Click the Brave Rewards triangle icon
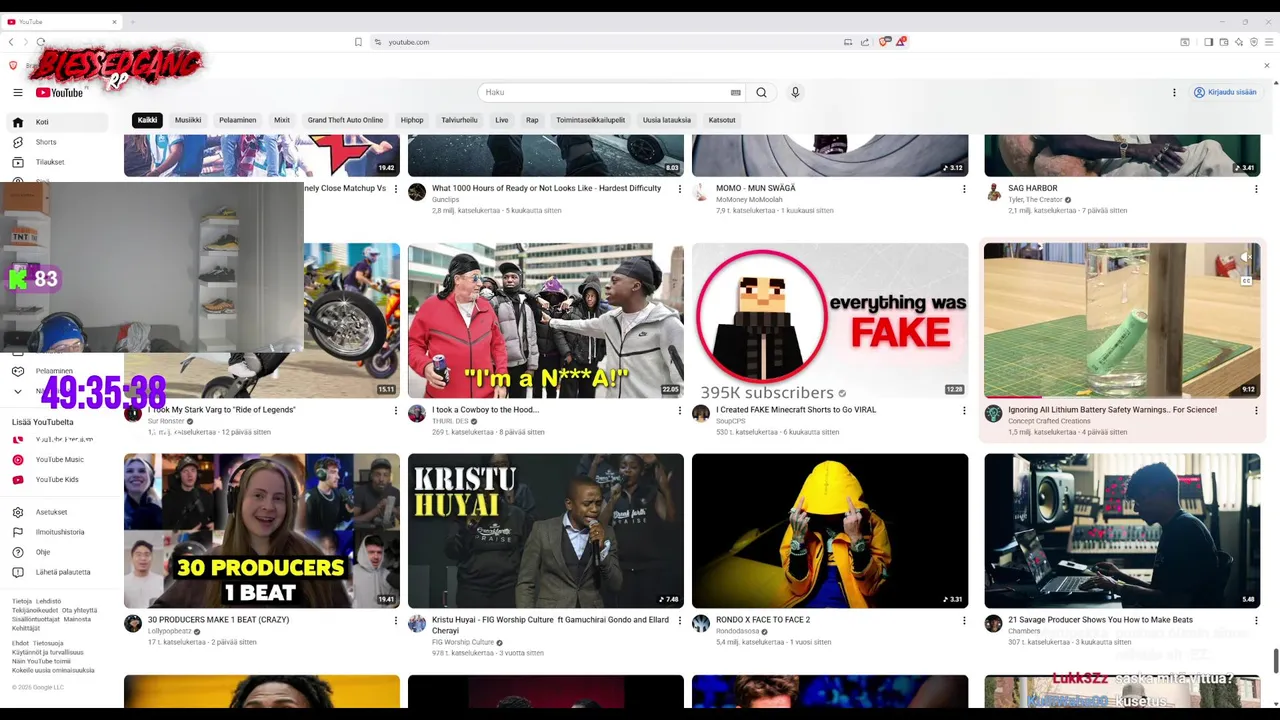The width and height of the screenshot is (1280, 720). (901, 42)
